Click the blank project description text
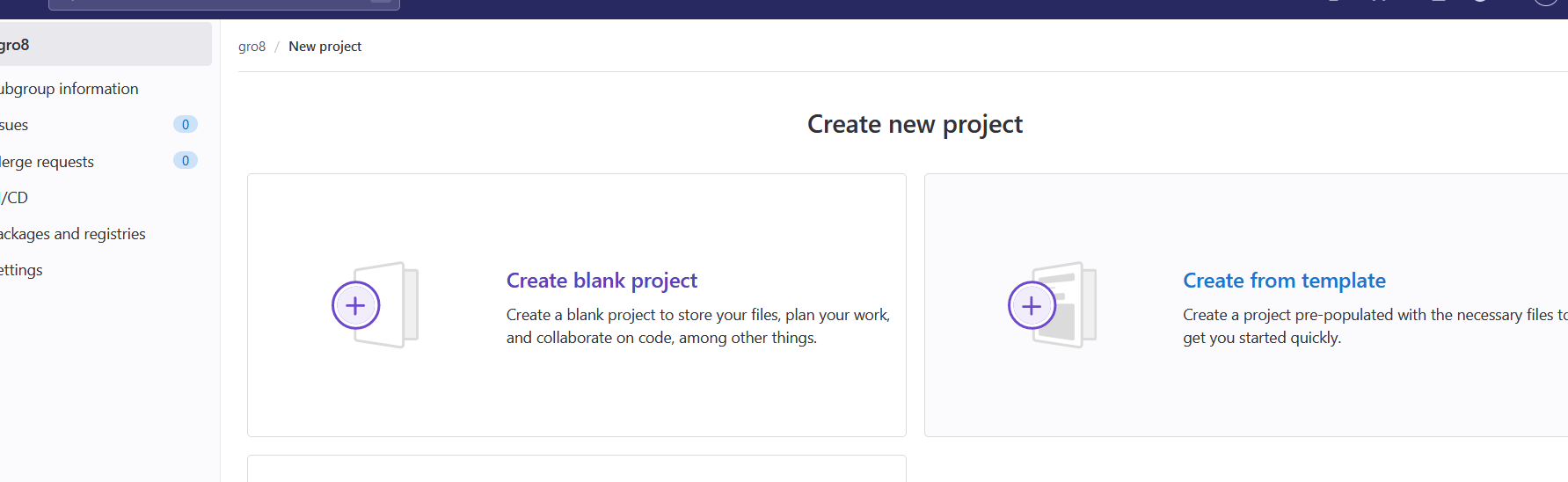Image resolution: width=1568 pixels, height=482 pixels. 698,326
